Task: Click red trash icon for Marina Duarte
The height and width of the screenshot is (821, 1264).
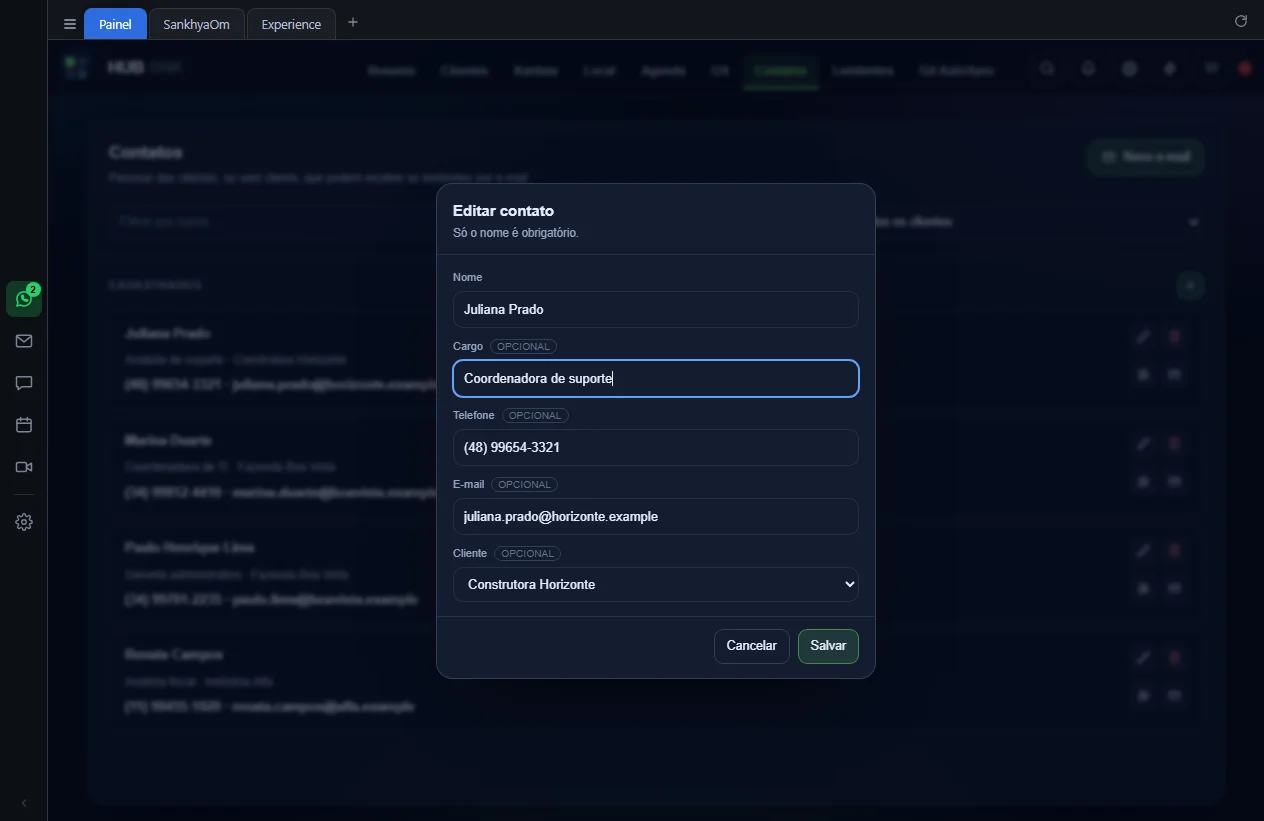Action: pos(1175,444)
